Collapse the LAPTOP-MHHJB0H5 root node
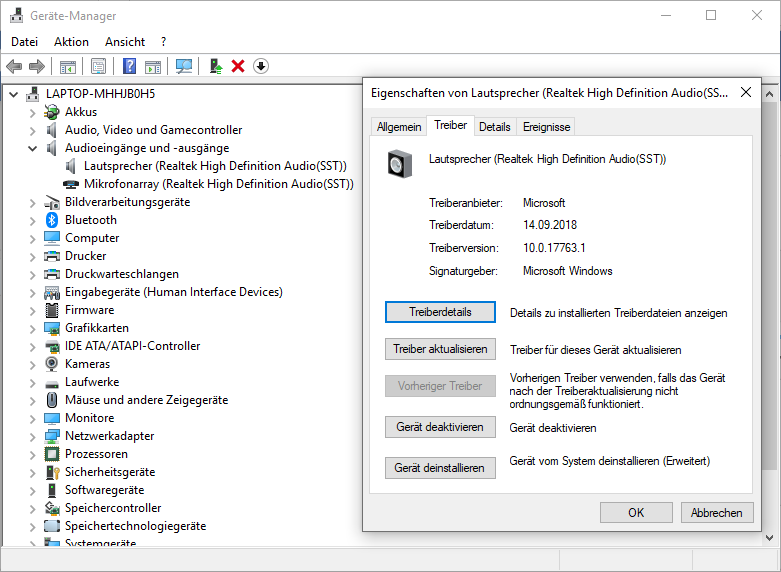 tap(14, 94)
